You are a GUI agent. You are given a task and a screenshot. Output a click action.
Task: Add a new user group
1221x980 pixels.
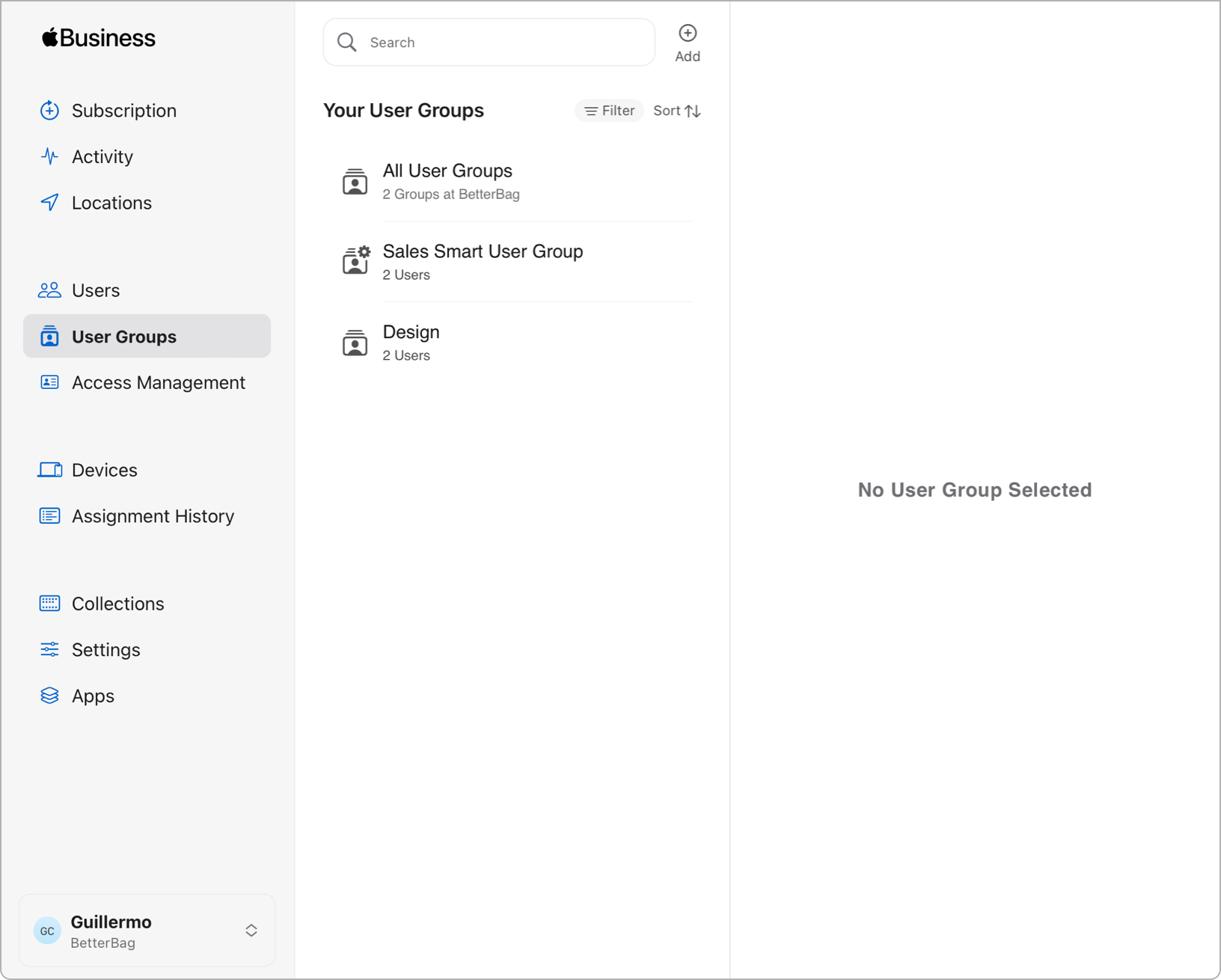(687, 42)
